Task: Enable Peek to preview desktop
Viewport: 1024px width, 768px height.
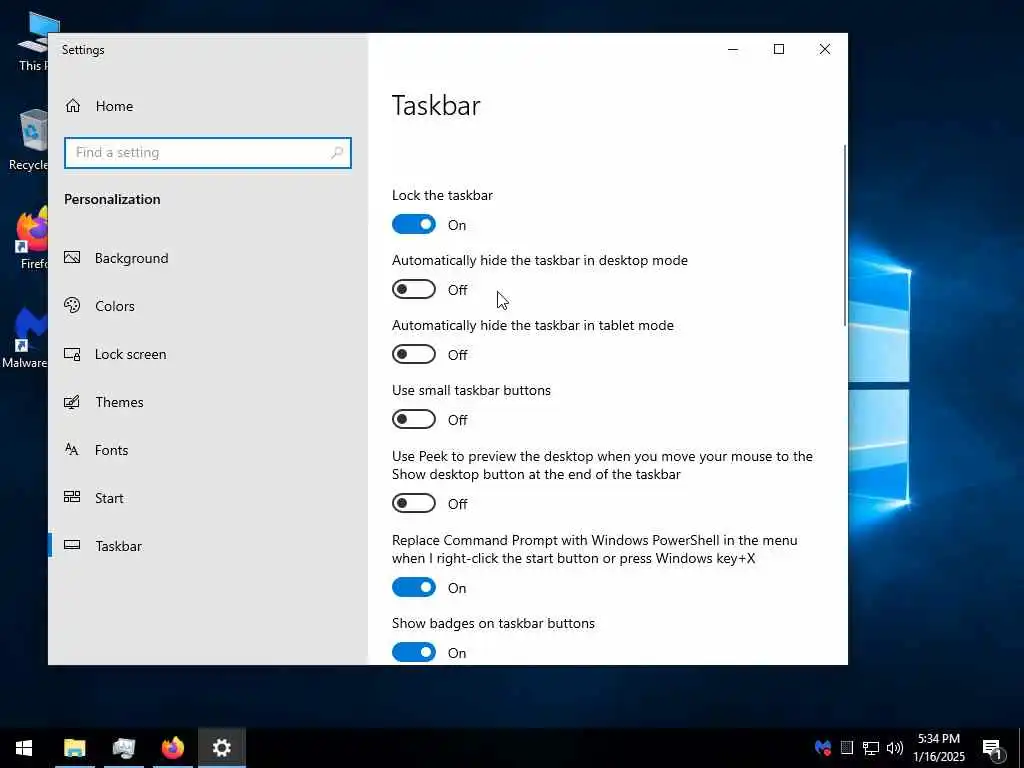Action: (x=413, y=504)
